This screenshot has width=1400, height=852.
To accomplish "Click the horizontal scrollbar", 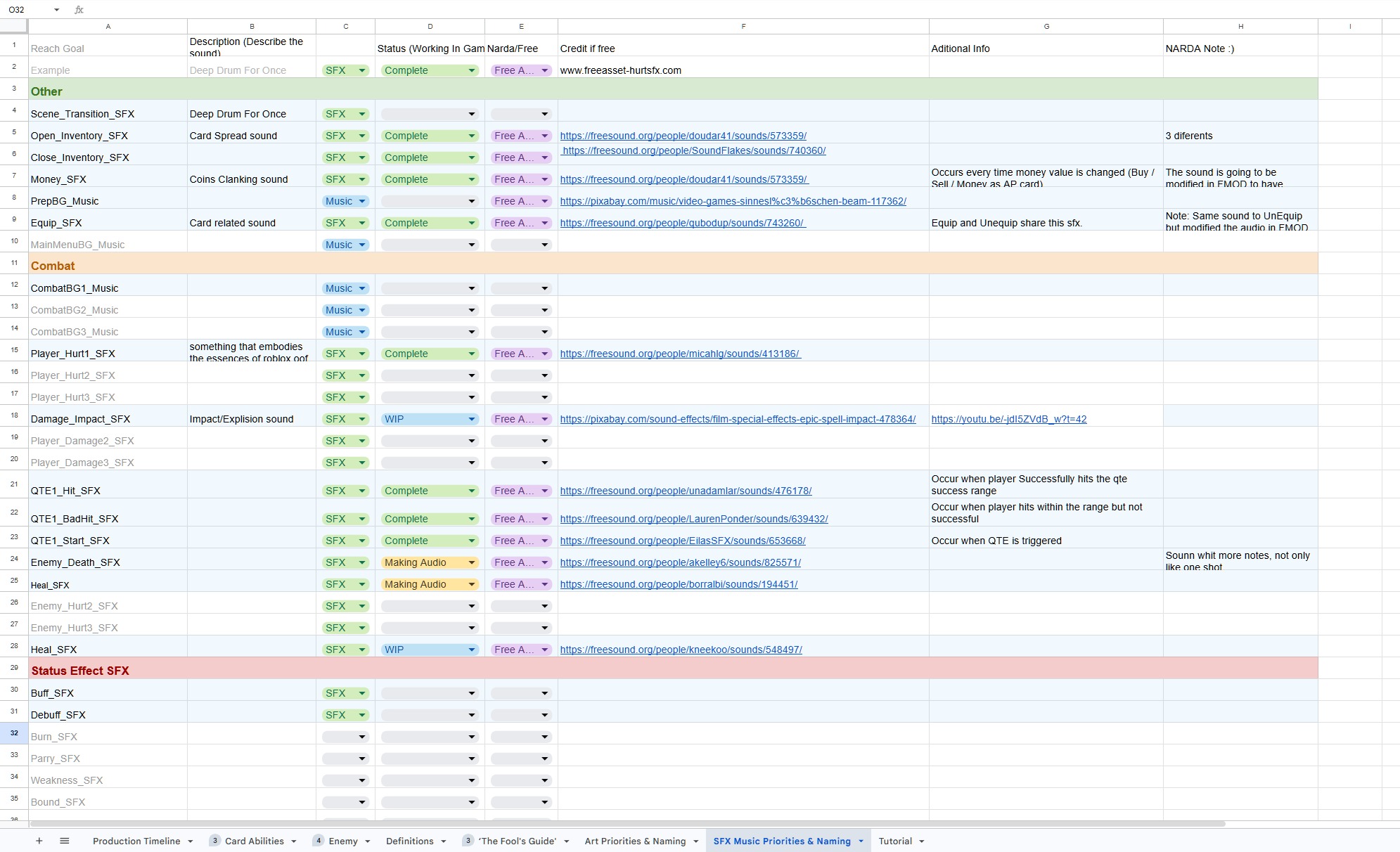I will 627,823.
